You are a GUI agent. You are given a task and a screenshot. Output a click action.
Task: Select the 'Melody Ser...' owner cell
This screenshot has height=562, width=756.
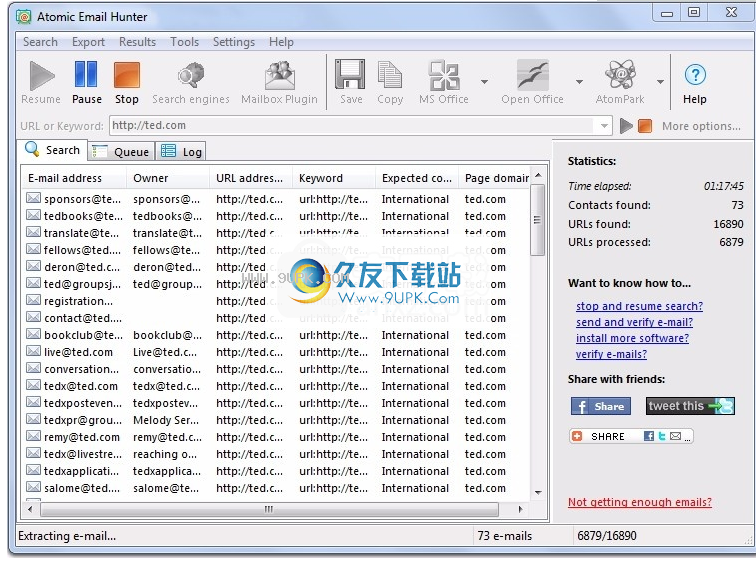[166, 420]
